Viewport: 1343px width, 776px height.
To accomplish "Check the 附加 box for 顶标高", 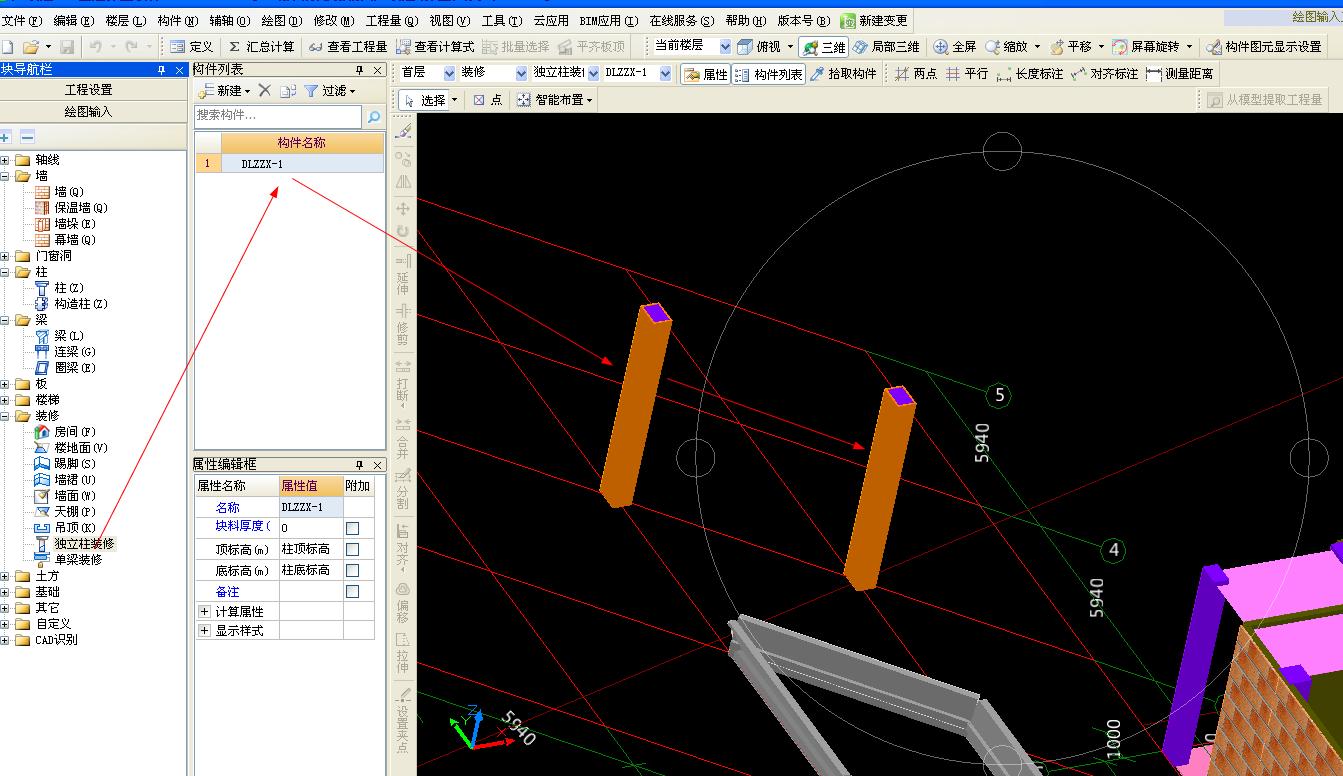I will pos(352,549).
